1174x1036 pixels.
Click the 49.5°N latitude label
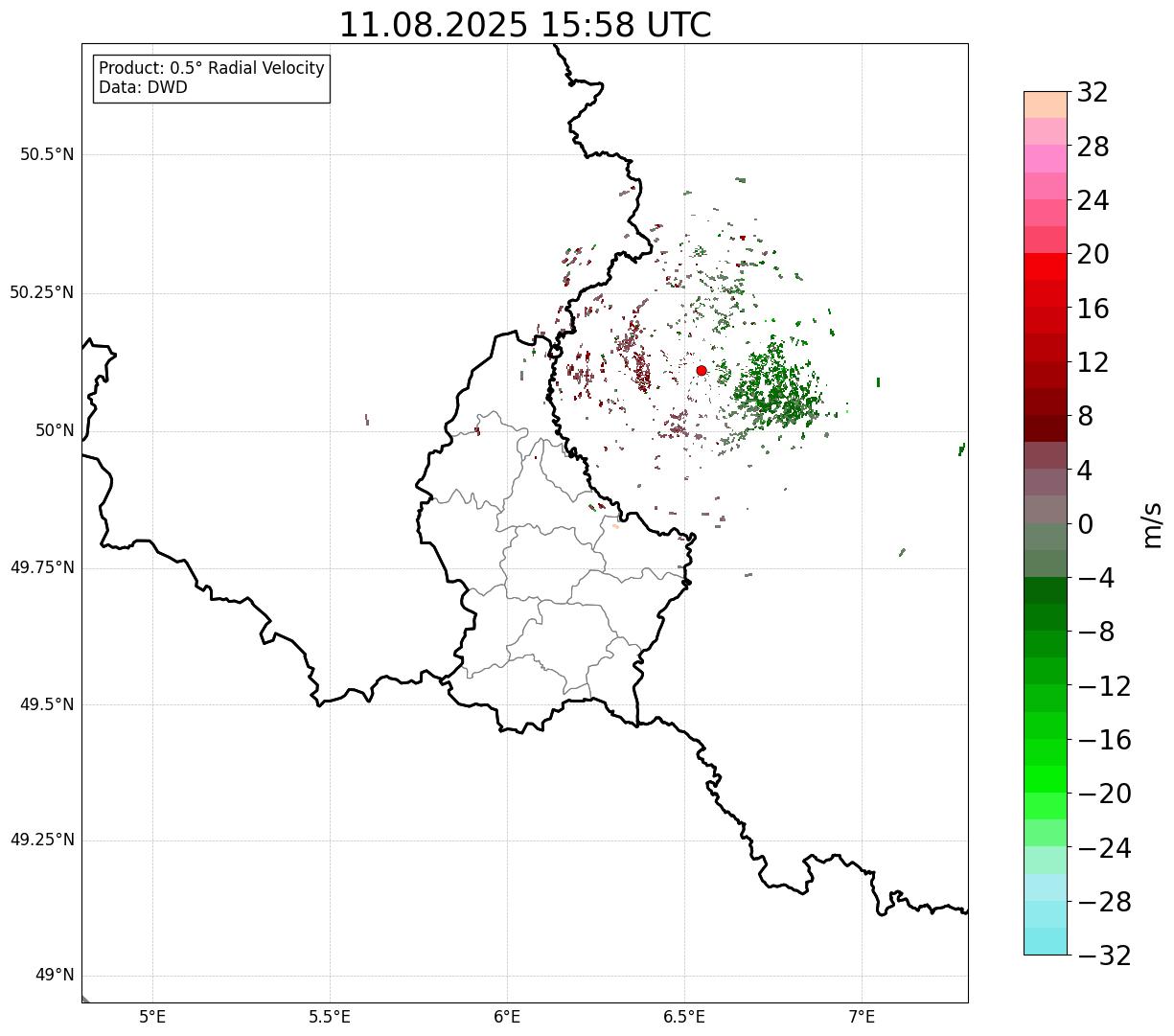(x=46, y=704)
